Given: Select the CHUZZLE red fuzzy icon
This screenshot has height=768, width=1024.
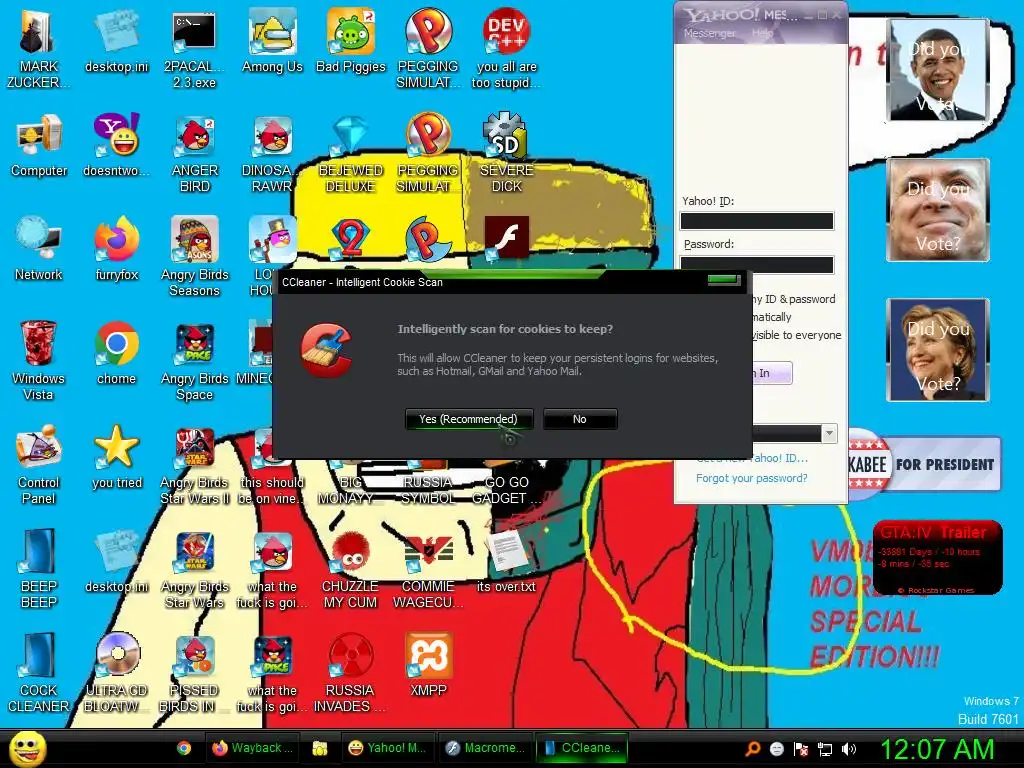Looking at the screenshot, I should 351,569.
